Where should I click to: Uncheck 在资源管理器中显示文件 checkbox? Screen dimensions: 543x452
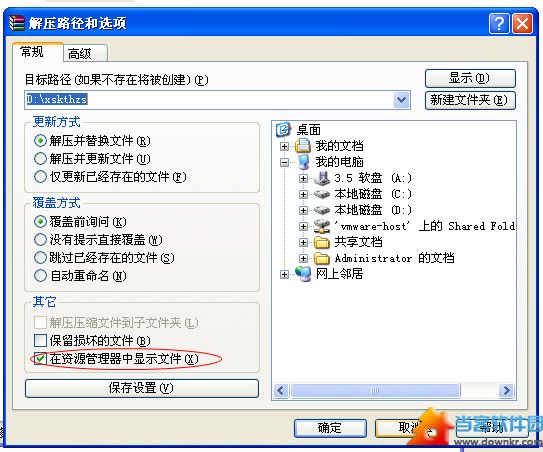click(x=40, y=358)
